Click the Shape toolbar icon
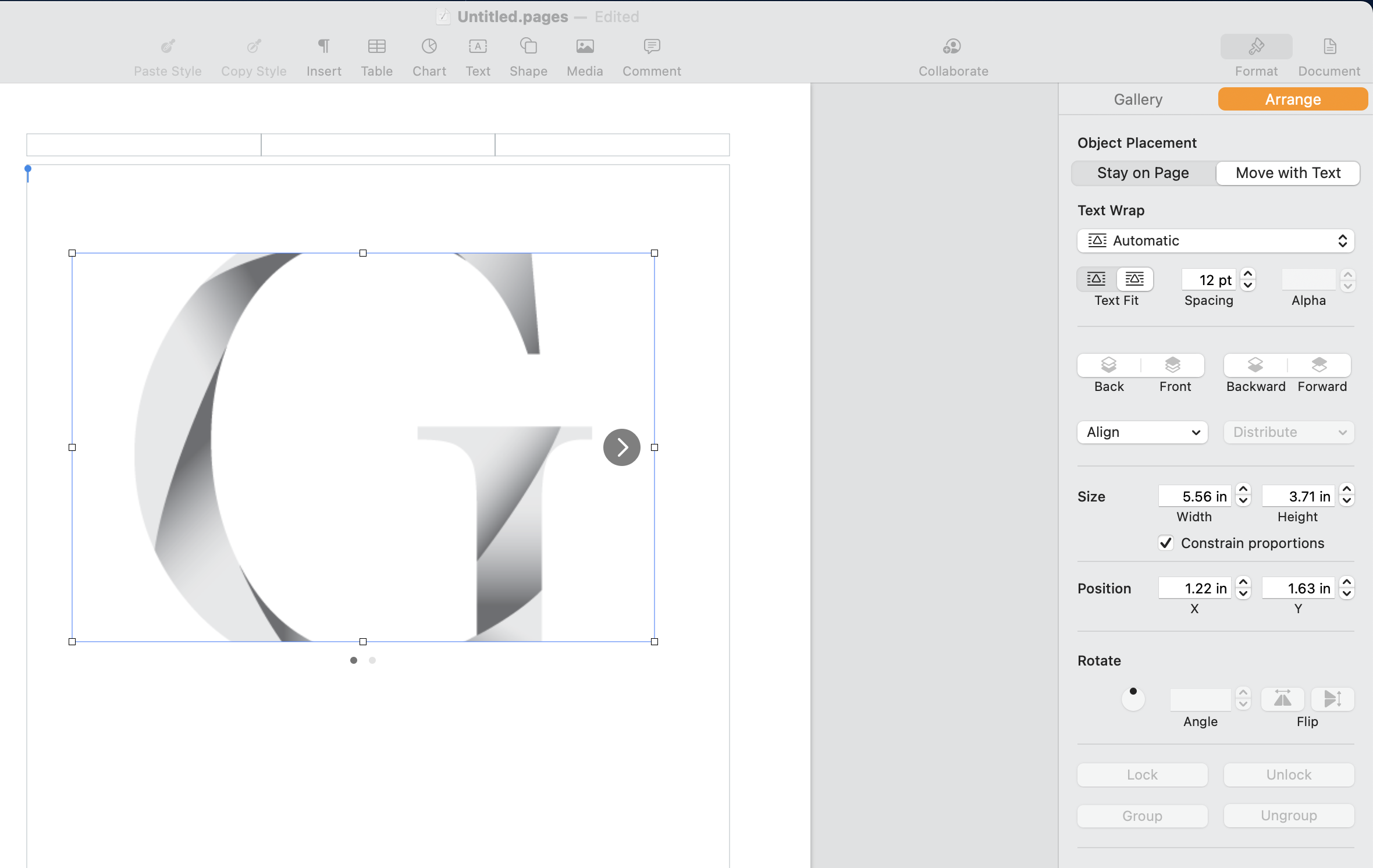 click(528, 47)
